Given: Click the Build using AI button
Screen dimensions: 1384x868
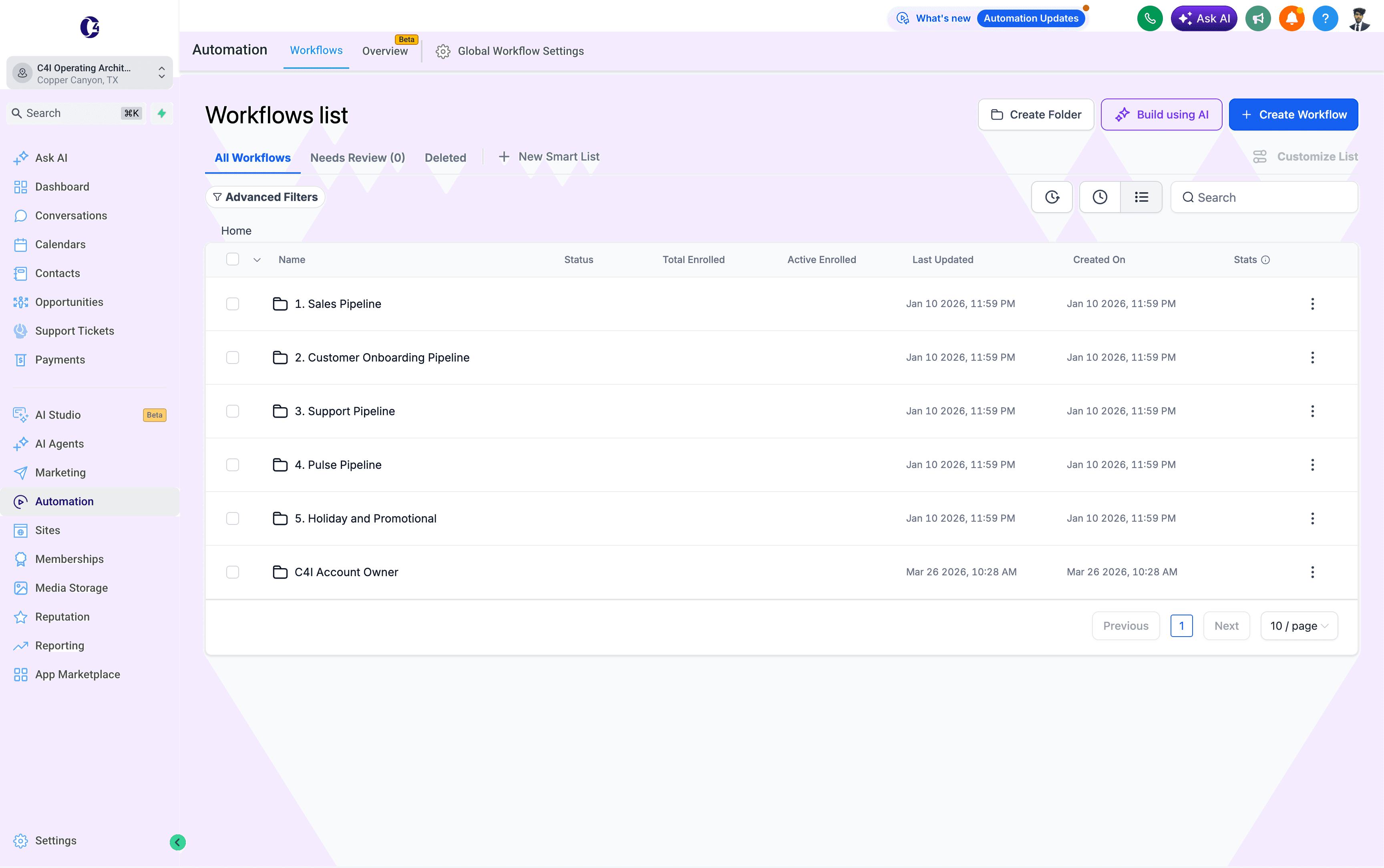Looking at the screenshot, I should pos(1161,115).
